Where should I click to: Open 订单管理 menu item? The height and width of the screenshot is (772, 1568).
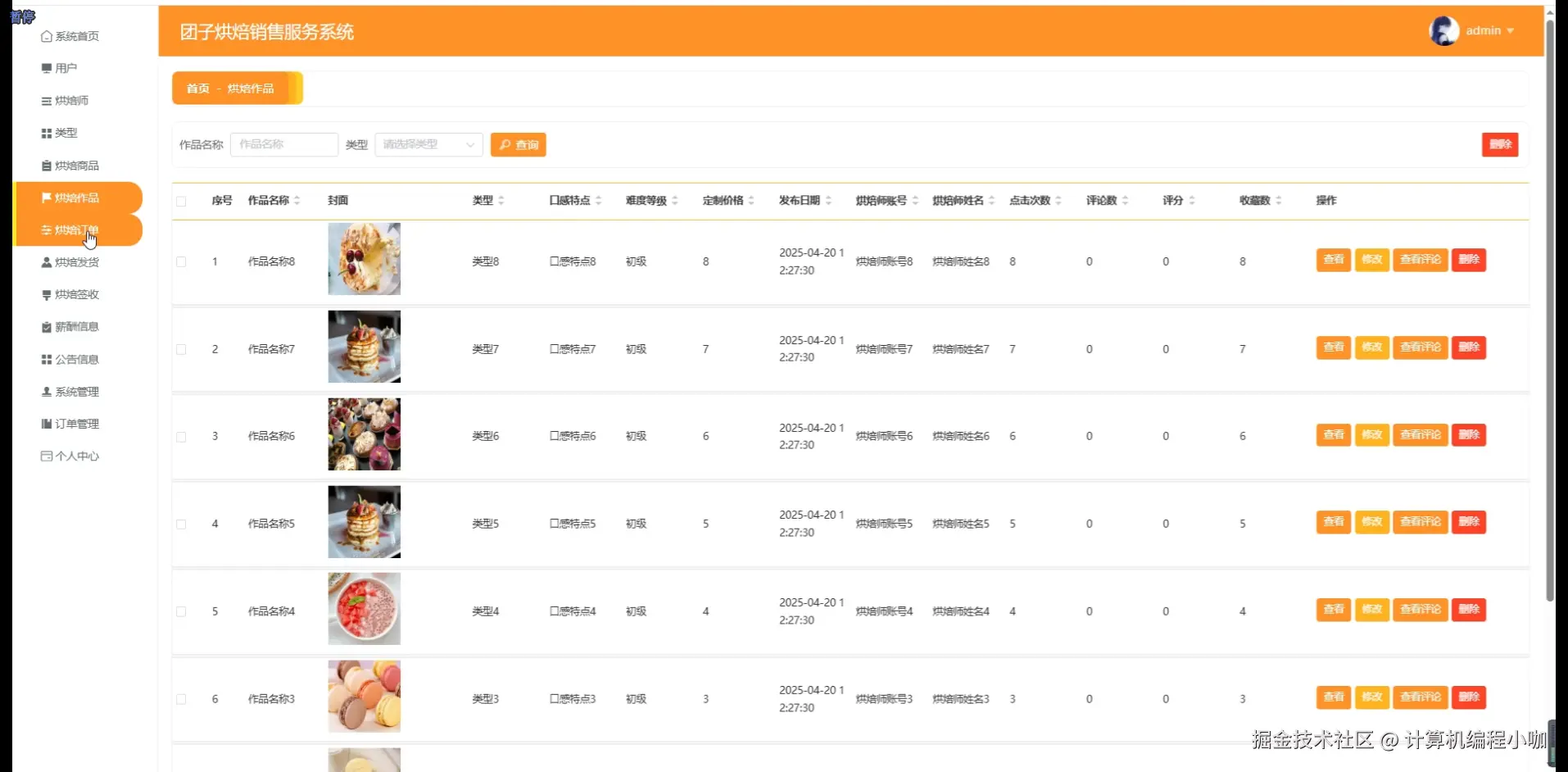point(78,424)
